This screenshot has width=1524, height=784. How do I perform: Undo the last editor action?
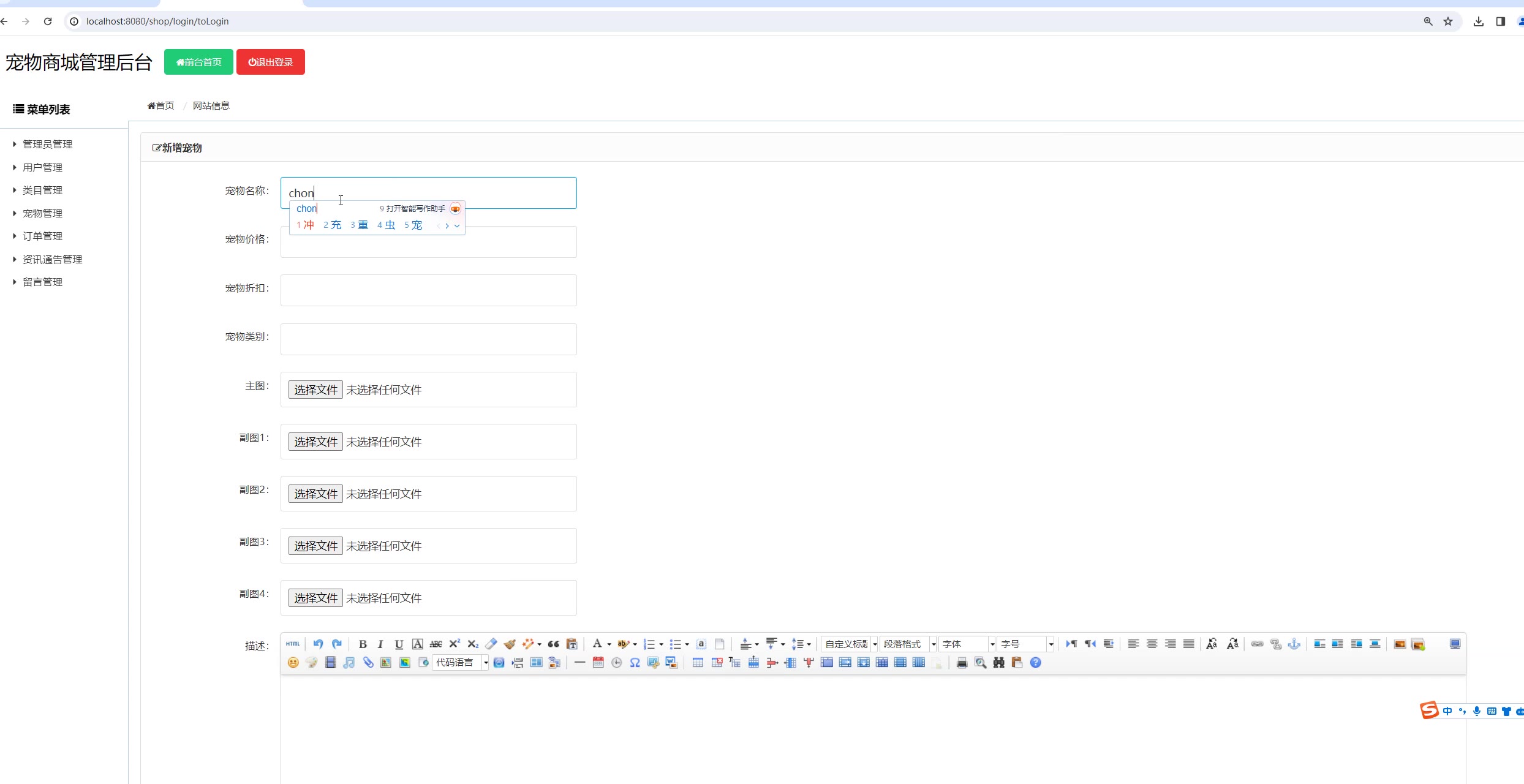(318, 644)
